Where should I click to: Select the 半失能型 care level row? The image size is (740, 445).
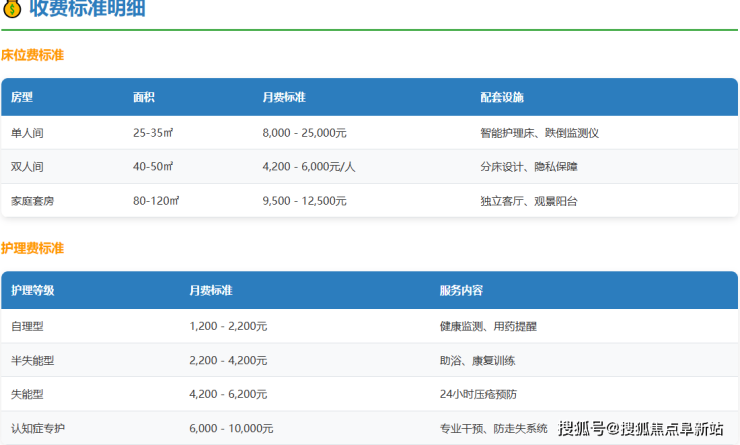pyautogui.click(x=33, y=360)
